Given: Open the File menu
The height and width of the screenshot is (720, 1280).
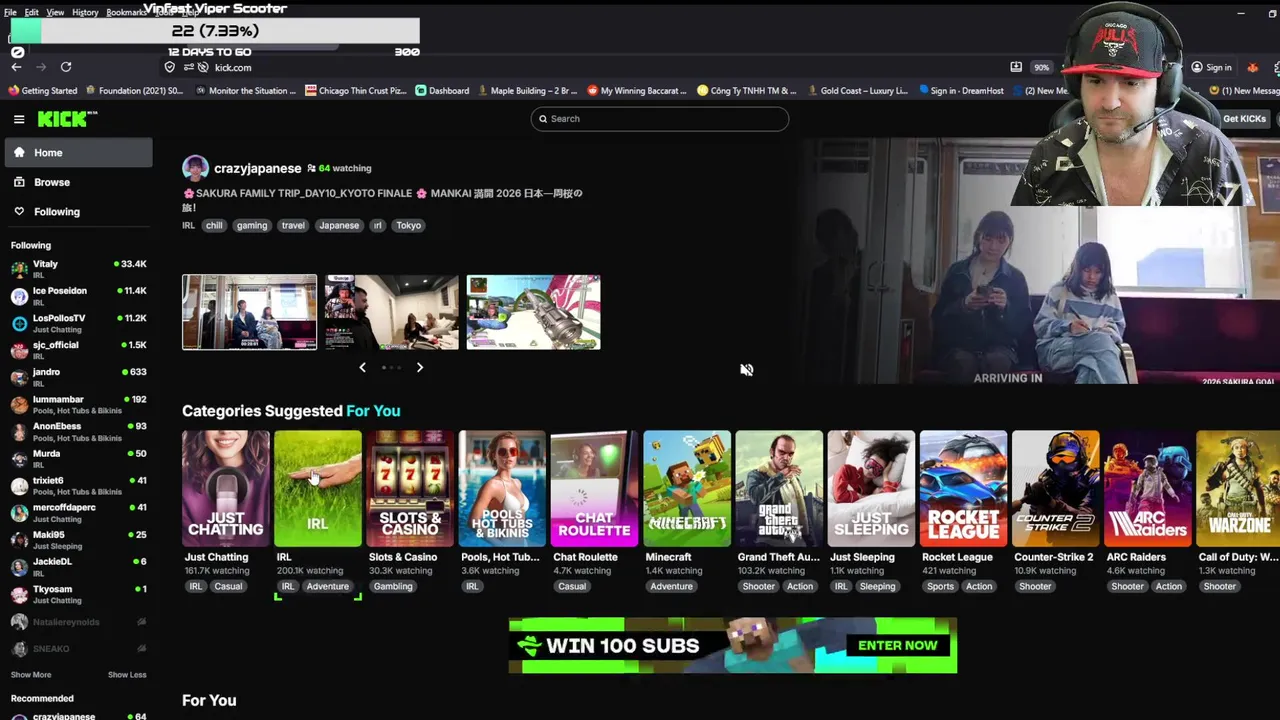Looking at the screenshot, I should pyautogui.click(x=10, y=12).
